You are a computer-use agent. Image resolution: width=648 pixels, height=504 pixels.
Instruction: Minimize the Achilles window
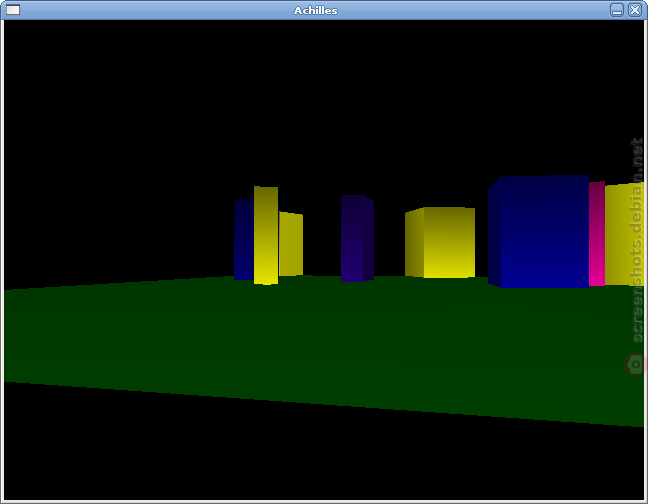pos(617,10)
